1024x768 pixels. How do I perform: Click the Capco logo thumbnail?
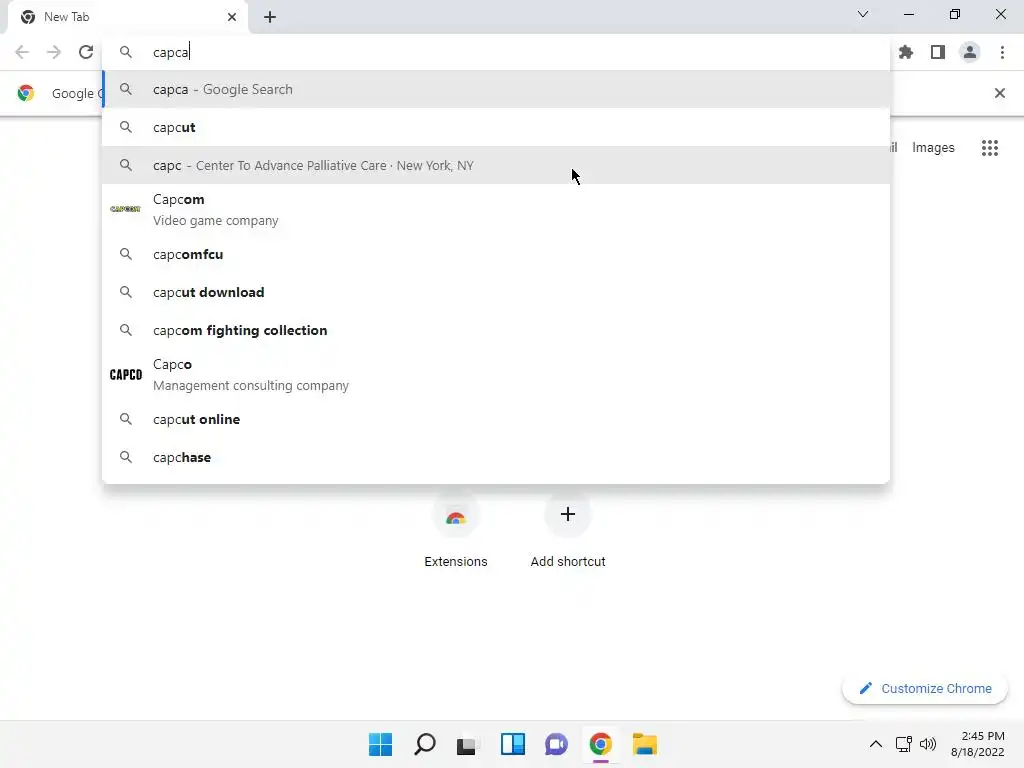tap(125, 374)
